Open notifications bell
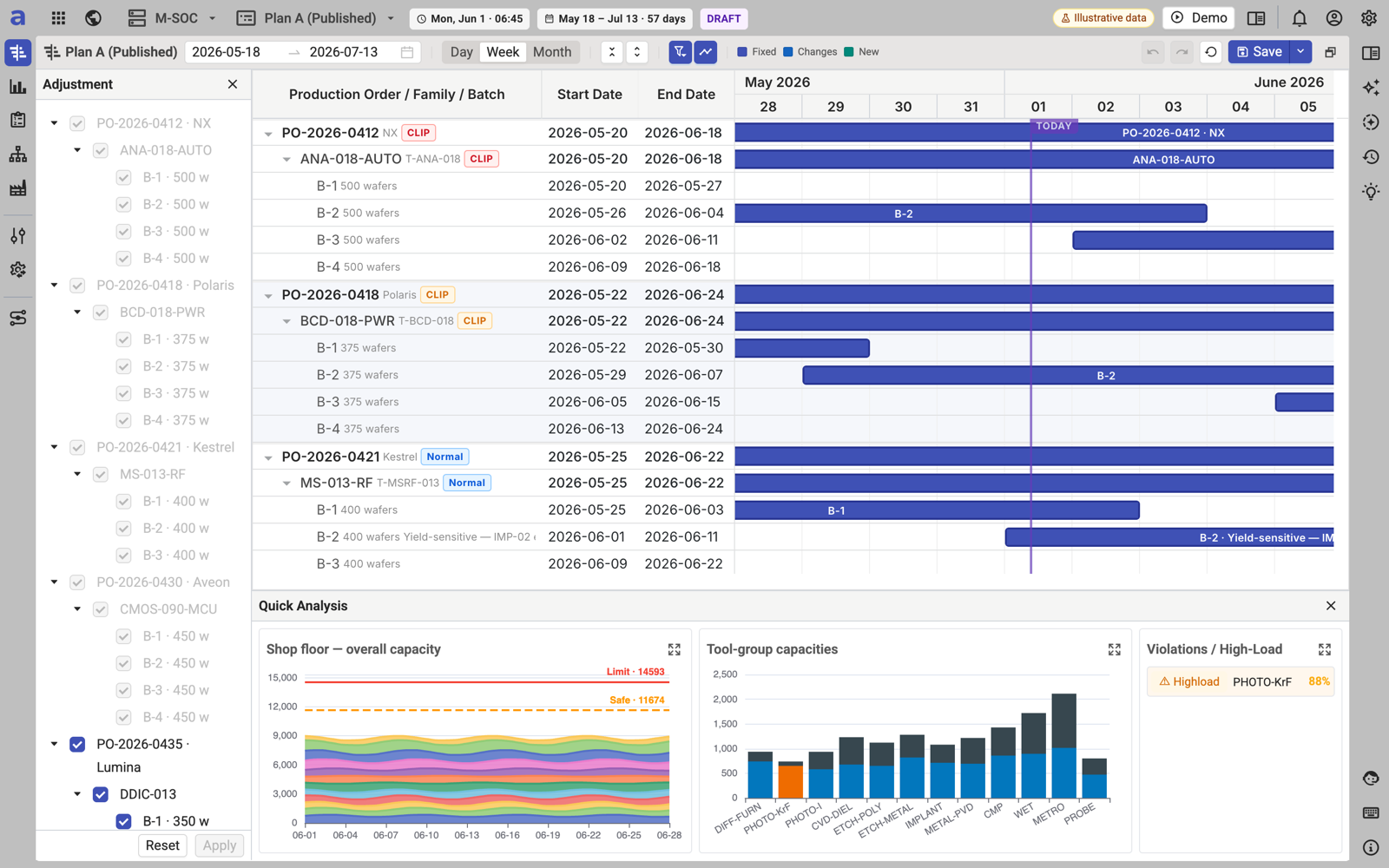This screenshot has width=1389, height=868. point(1299,18)
